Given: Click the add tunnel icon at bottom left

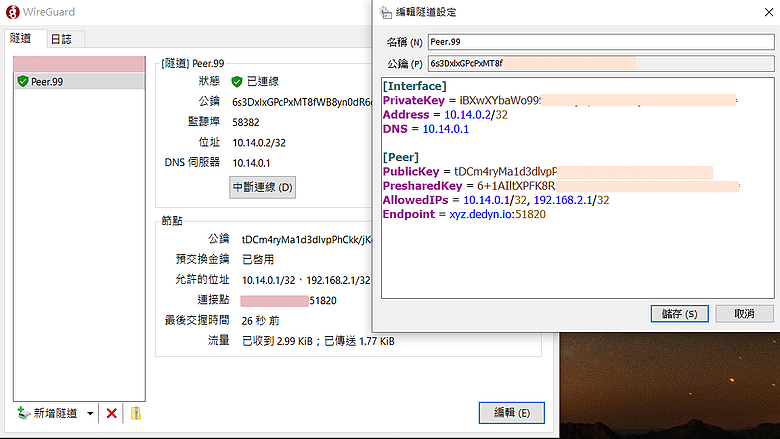Looking at the screenshot, I should (x=23, y=413).
